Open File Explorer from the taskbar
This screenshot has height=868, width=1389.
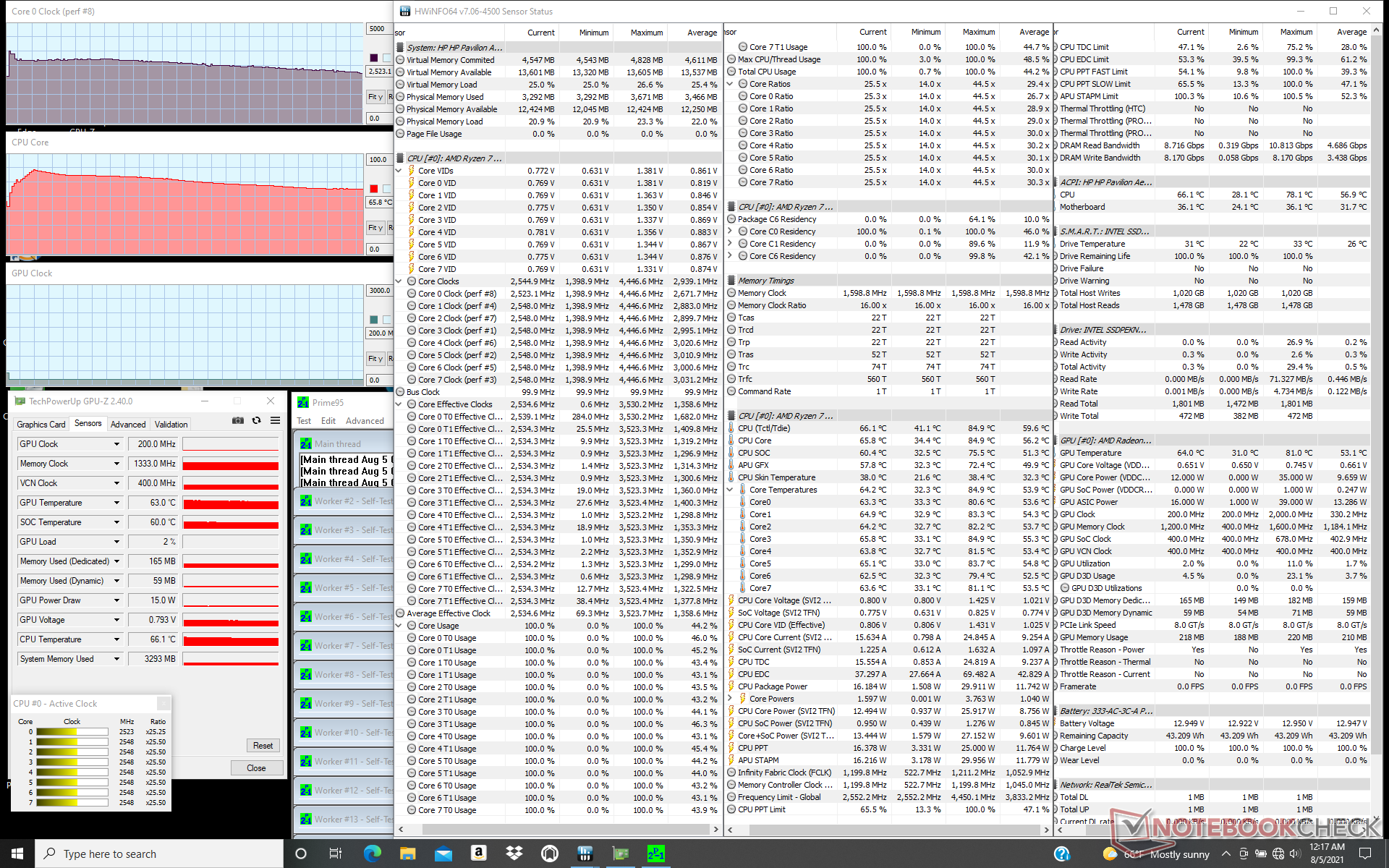tap(407, 854)
